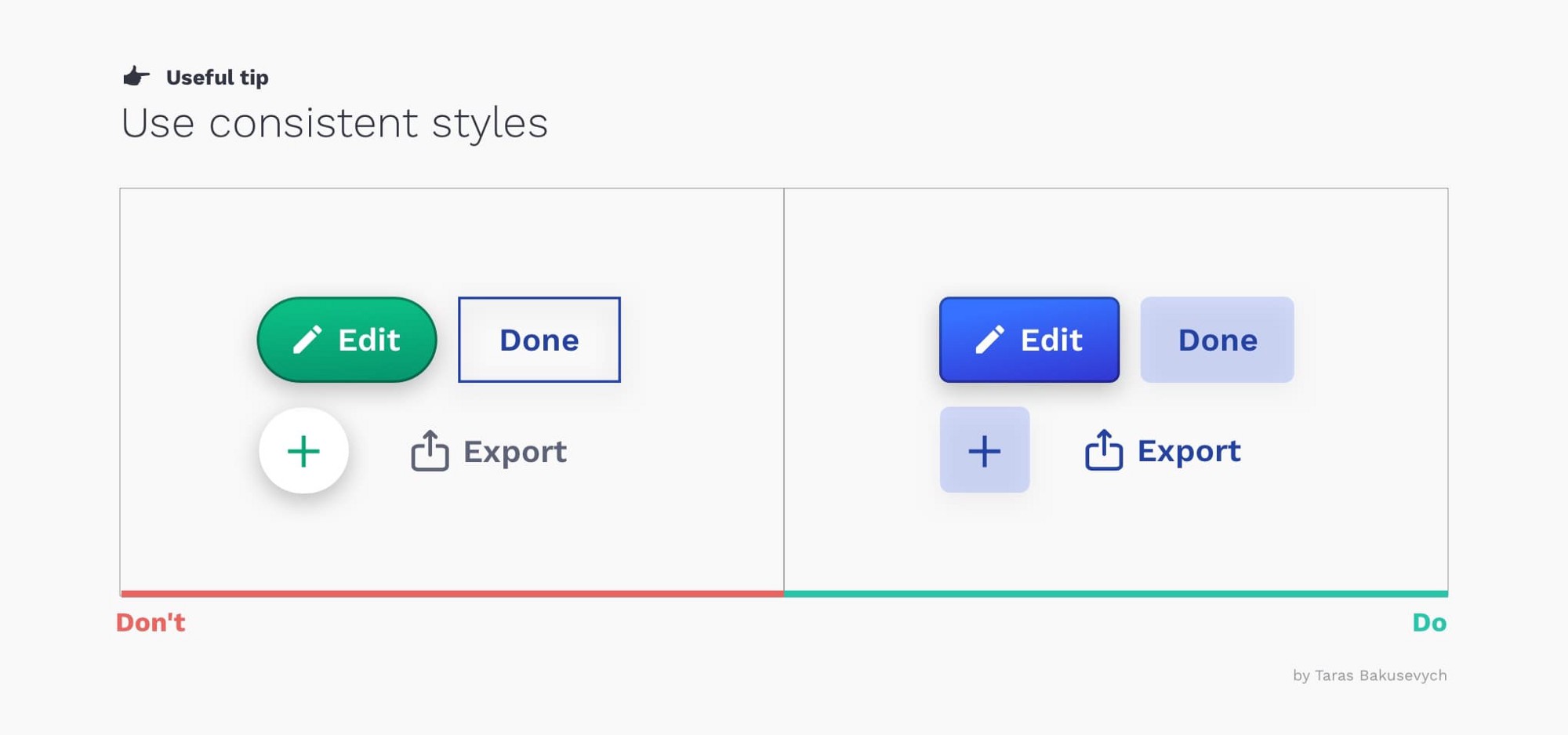Click the by Taras Bakusevych credit
Image resolution: width=1568 pixels, height=735 pixels.
(x=1370, y=675)
